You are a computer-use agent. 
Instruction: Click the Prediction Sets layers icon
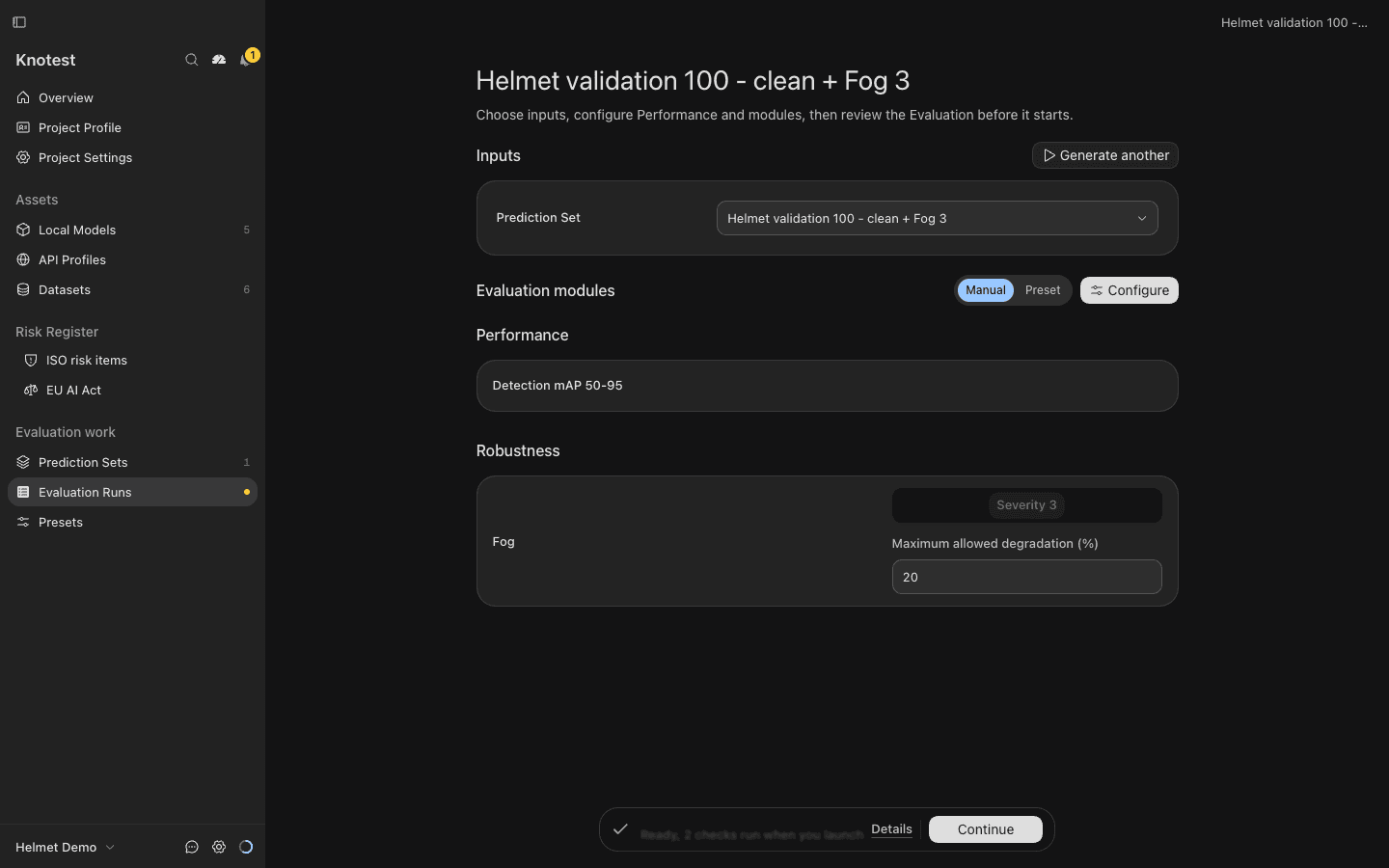[23, 462]
